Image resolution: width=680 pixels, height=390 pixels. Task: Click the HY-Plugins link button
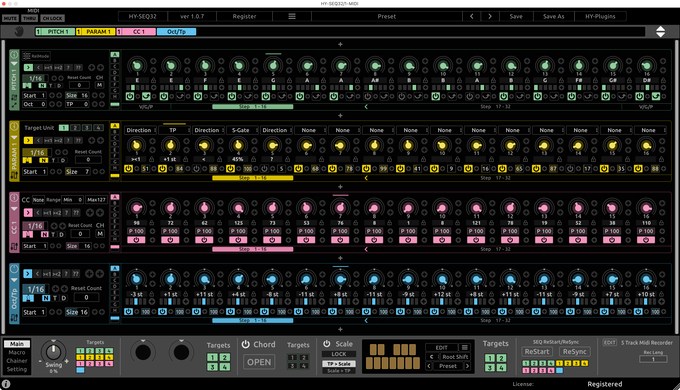tap(600, 16)
